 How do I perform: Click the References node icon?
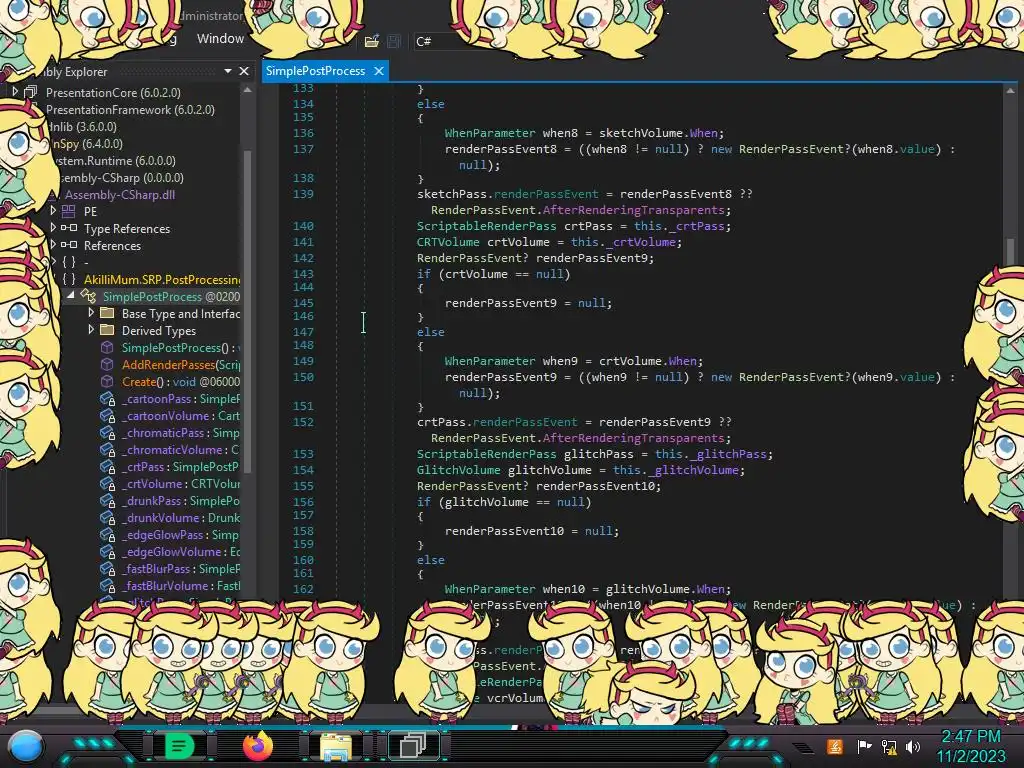tap(69, 245)
